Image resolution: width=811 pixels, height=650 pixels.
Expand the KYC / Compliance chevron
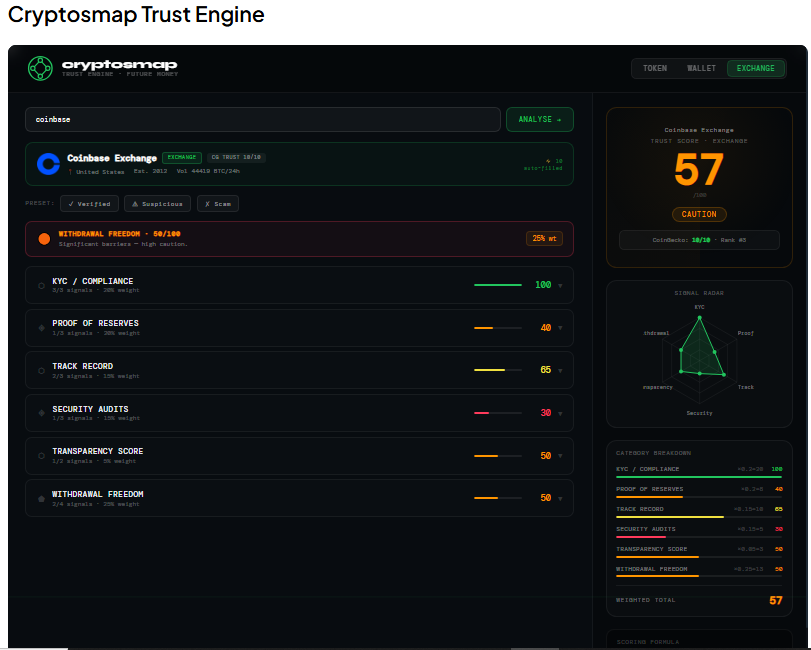coord(560,285)
